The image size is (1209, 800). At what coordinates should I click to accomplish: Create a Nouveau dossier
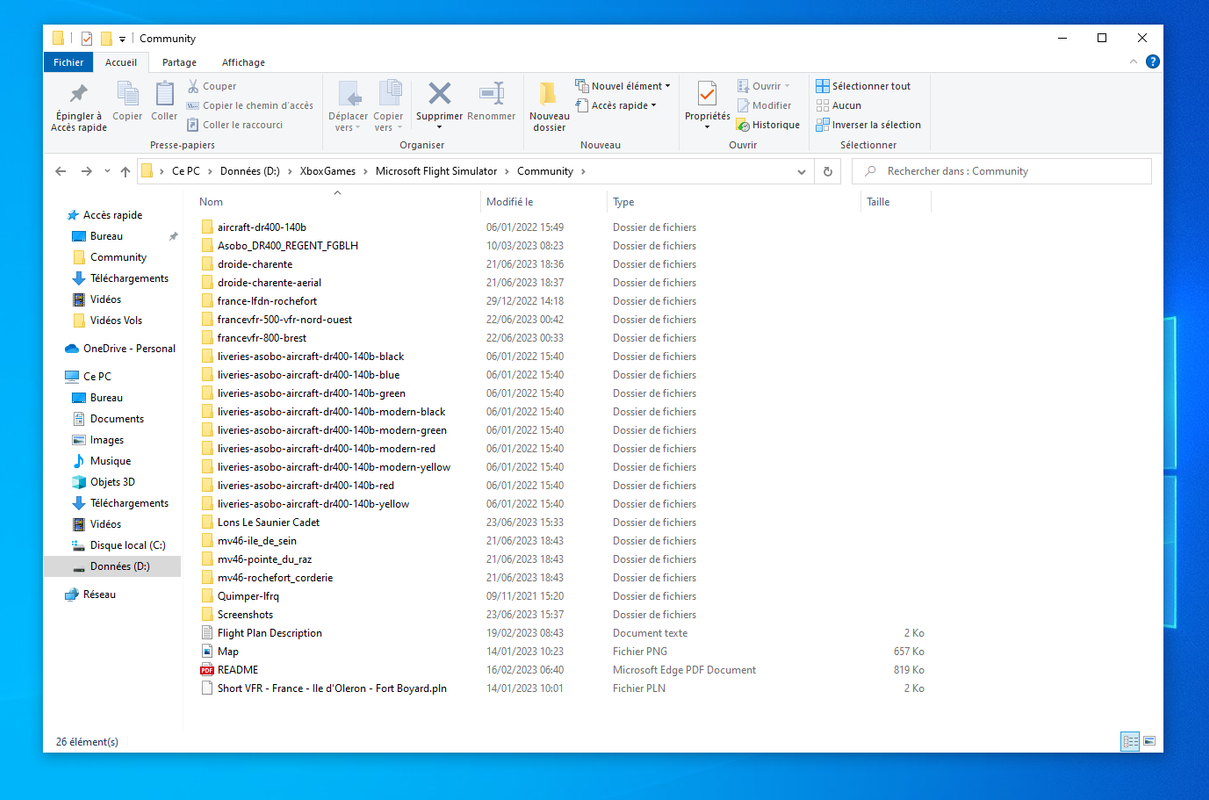click(549, 107)
